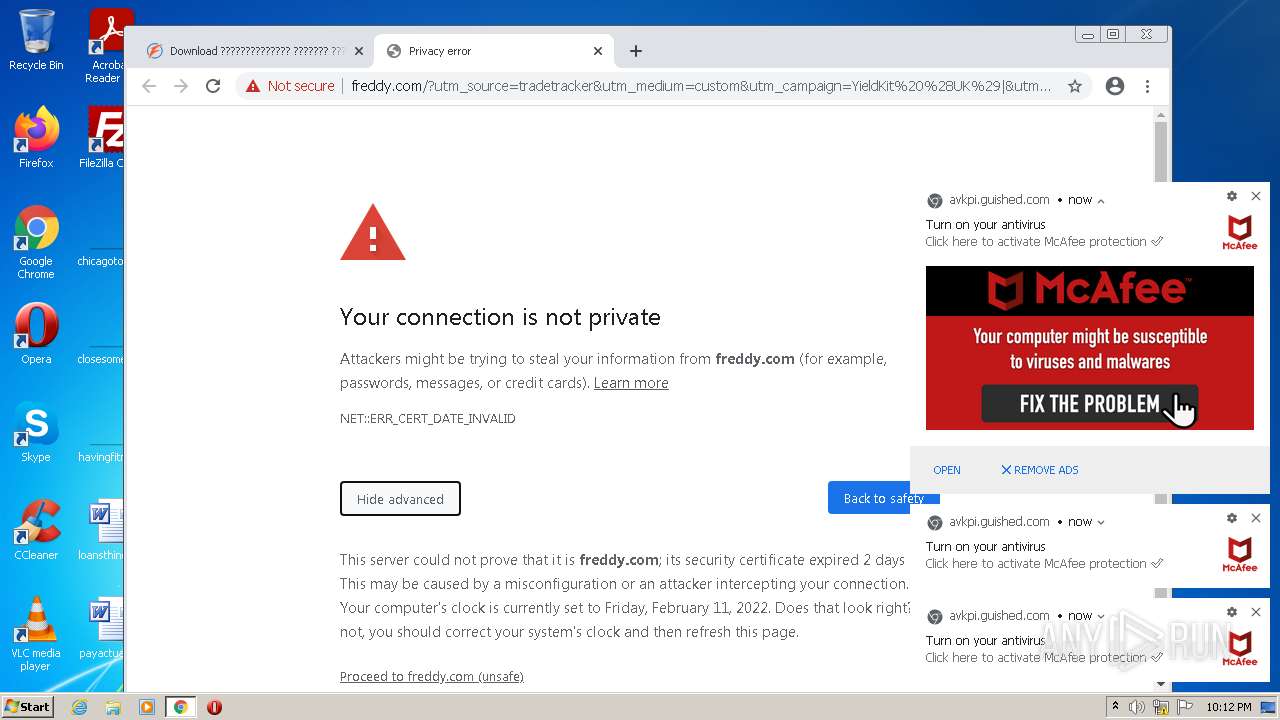The width and height of the screenshot is (1280, 720).
Task: Click the McAfee FIX THE PROBLEM banner
Action: tap(1090, 348)
